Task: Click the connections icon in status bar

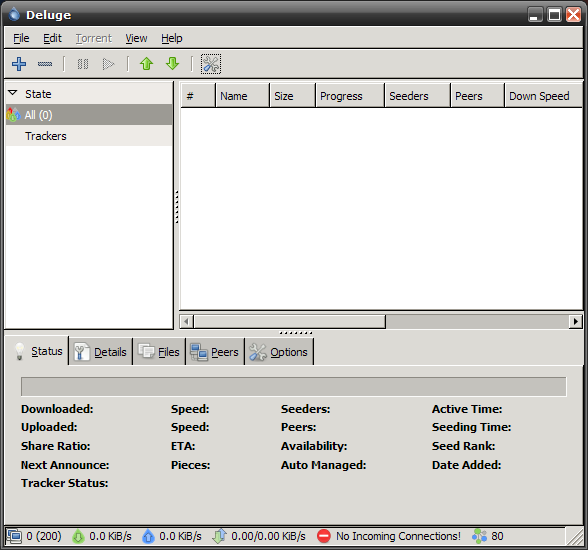Action: 14,536
